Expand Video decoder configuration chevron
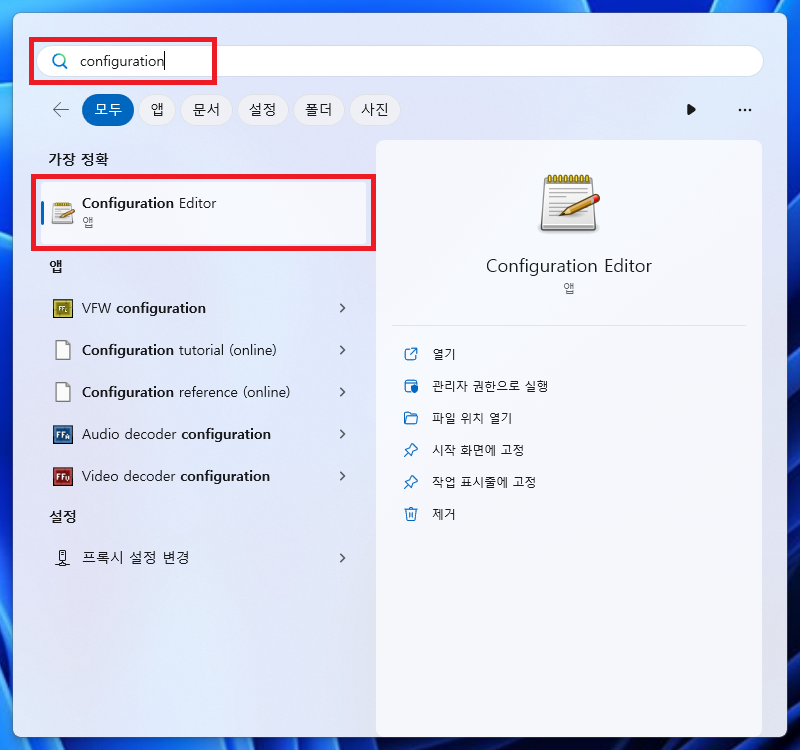The image size is (800, 750). 342,476
